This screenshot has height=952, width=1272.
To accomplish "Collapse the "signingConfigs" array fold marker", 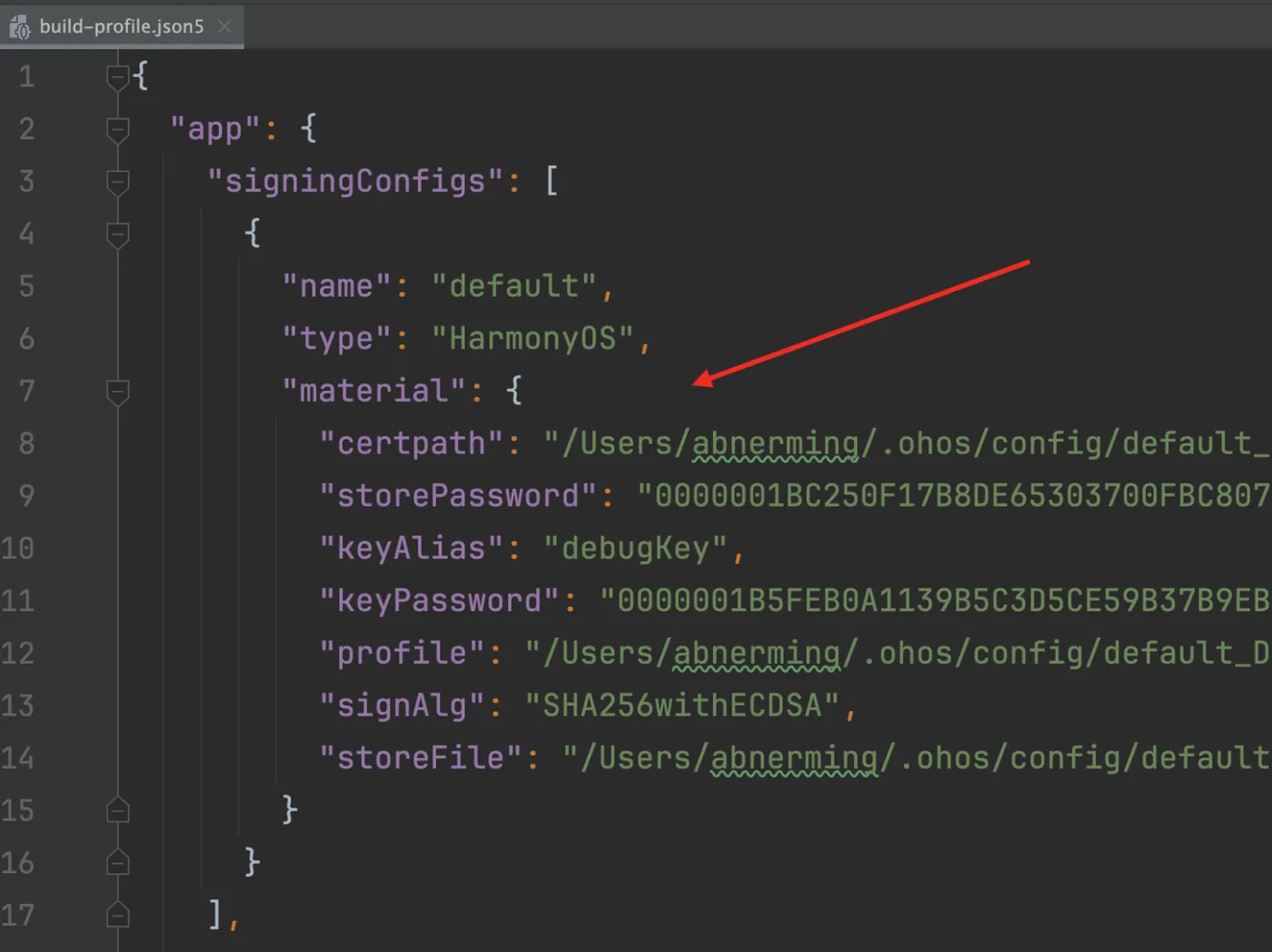I will tap(117, 183).
